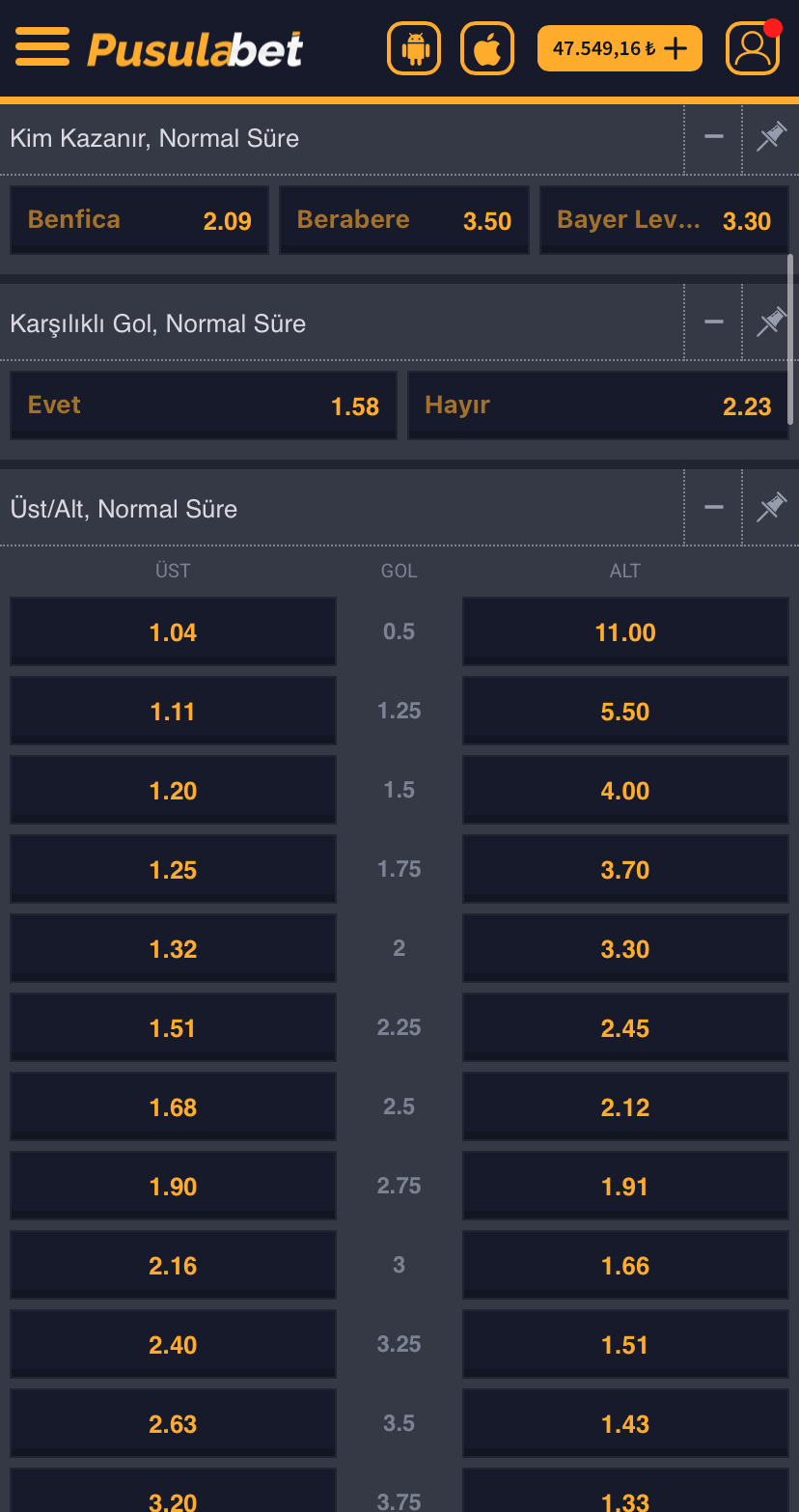Click the page vertical scrollbar
The height and width of the screenshot is (1512, 799).
(790, 339)
